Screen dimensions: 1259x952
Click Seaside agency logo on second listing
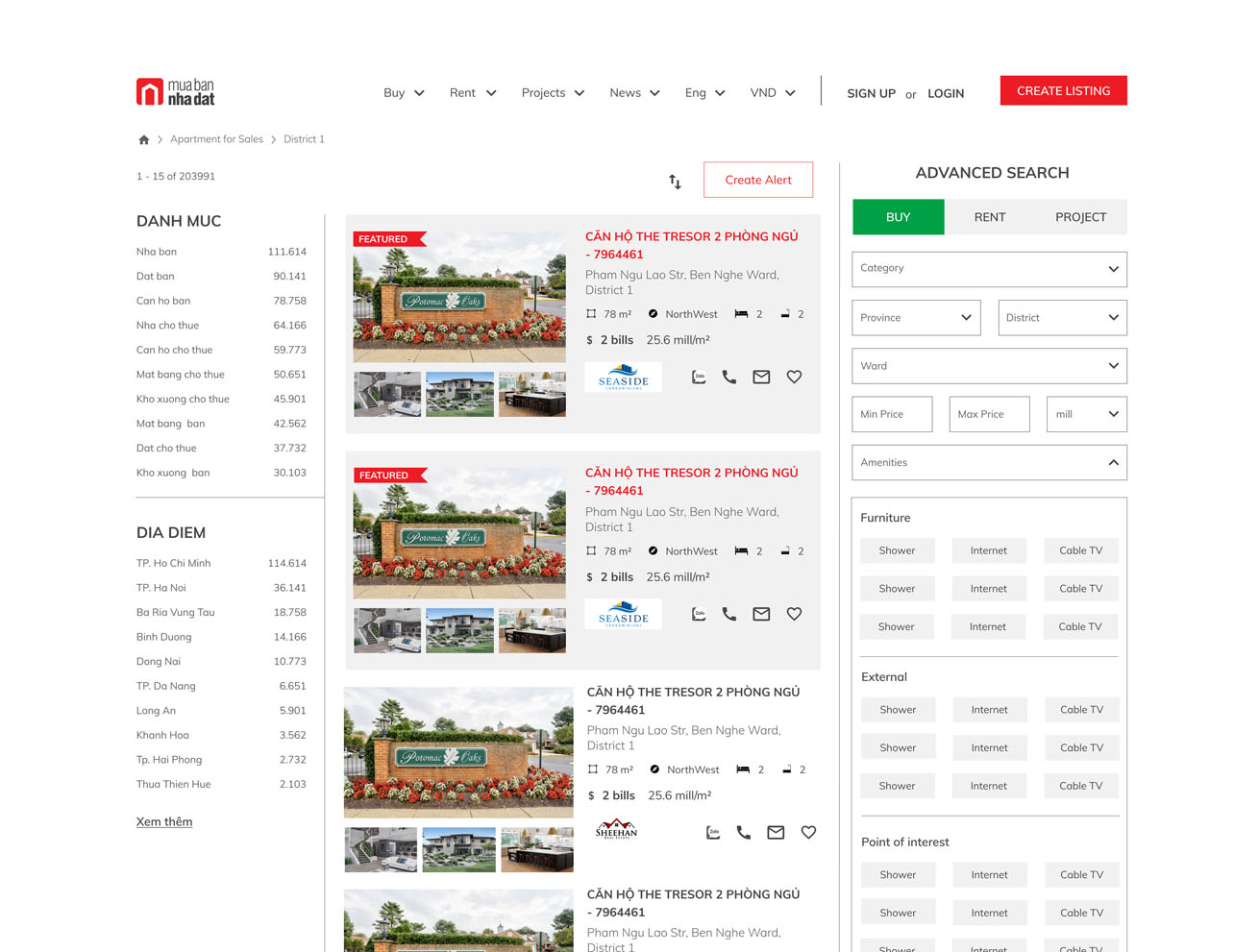click(624, 614)
